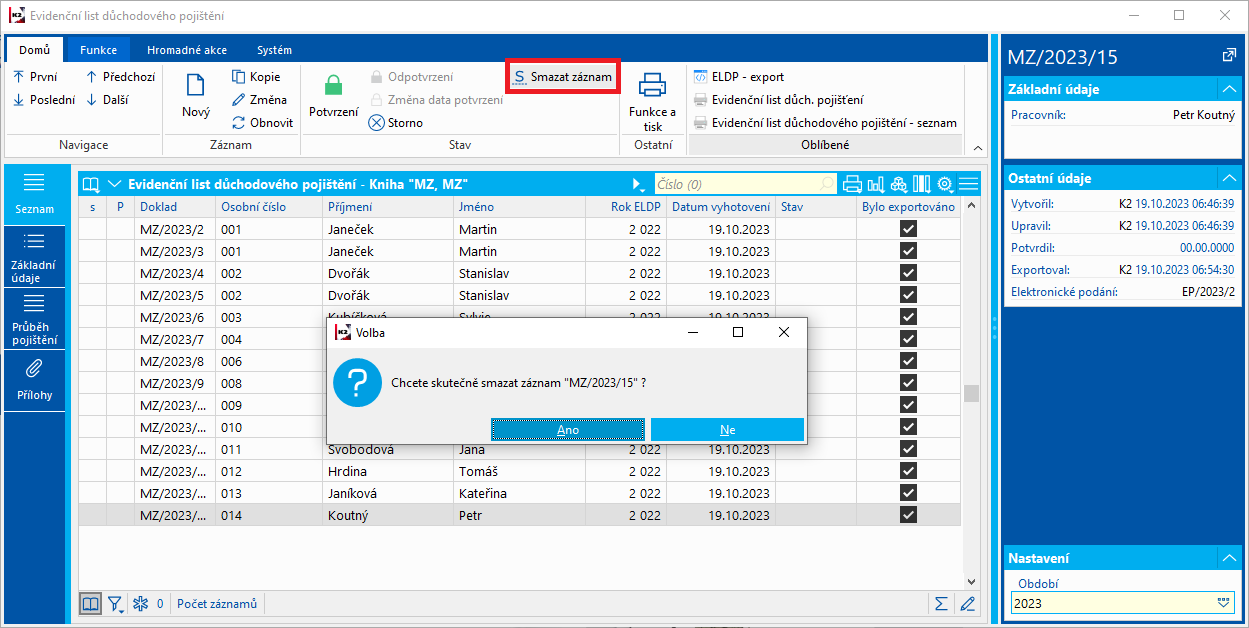This screenshot has width=1249, height=628.
Task: Open Evidenční list důch. pojištění report
Action: pyautogui.click(x=778, y=99)
